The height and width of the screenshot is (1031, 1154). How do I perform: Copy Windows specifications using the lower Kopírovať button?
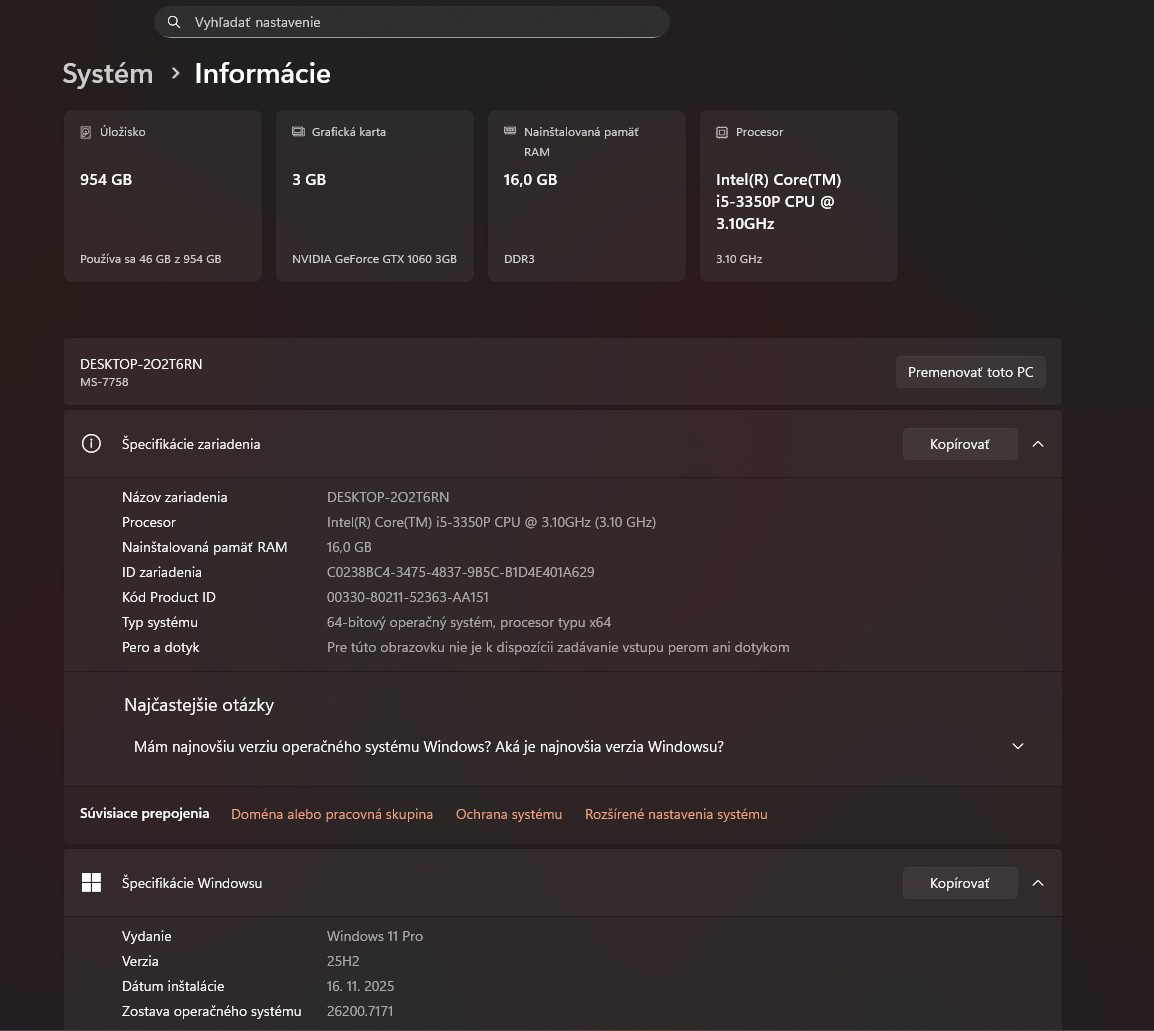click(x=959, y=883)
